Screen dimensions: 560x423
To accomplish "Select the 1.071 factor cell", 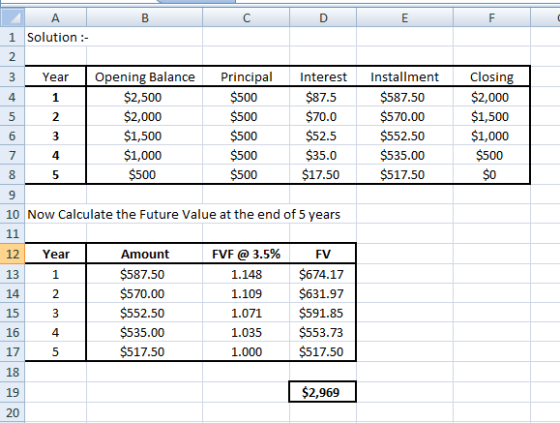I will (246, 313).
